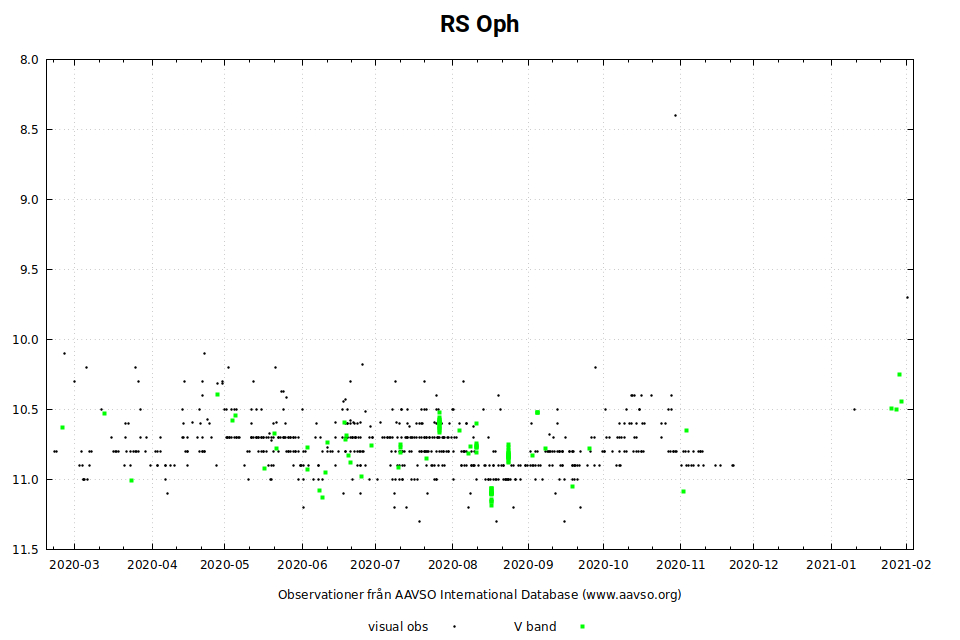Click the 9.5 y-axis tick label
The width and height of the screenshot is (960, 640).
tap(29, 270)
